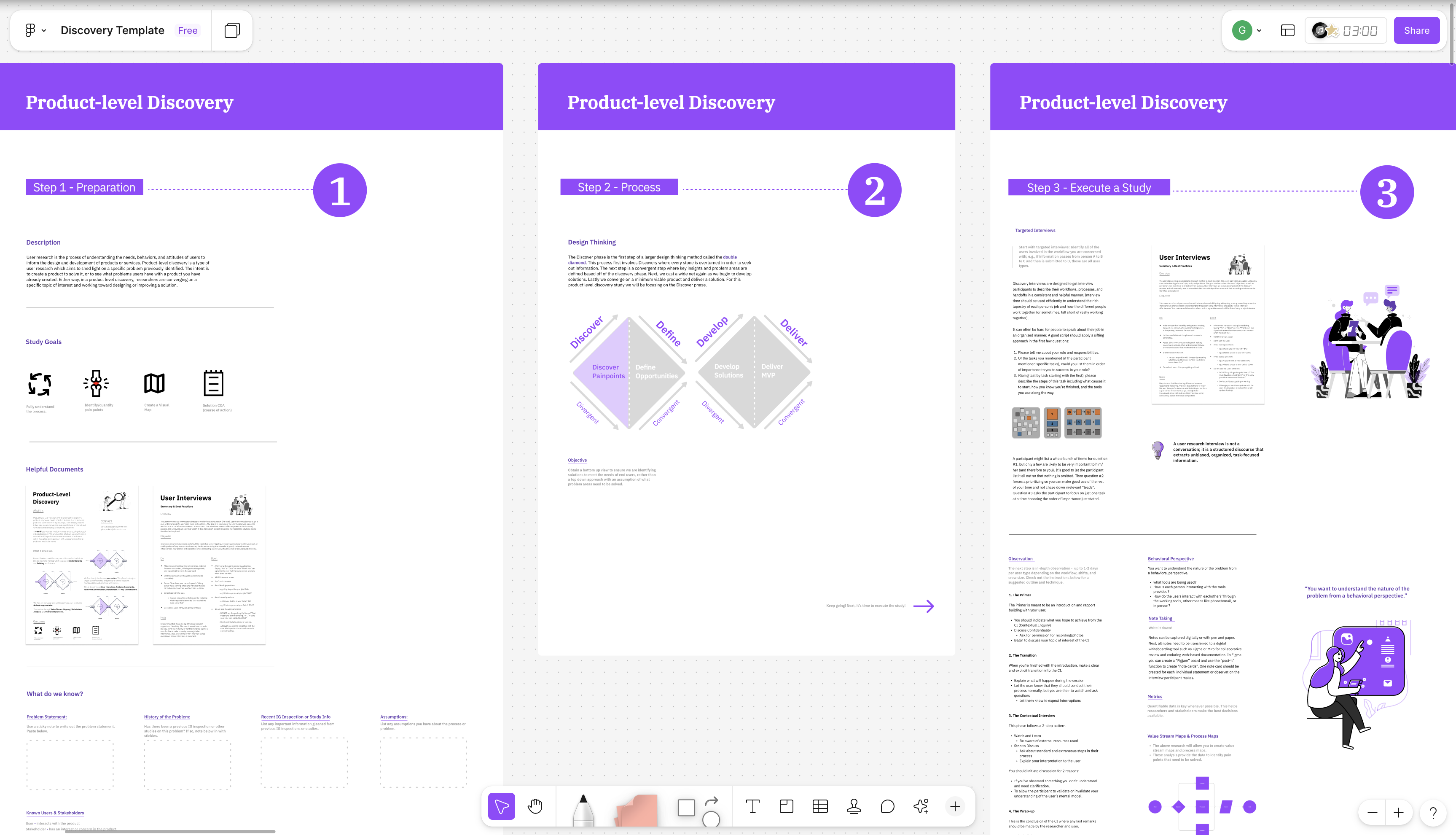Insert a table from toolbar
This screenshot has width=1456, height=835.
[x=820, y=806]
